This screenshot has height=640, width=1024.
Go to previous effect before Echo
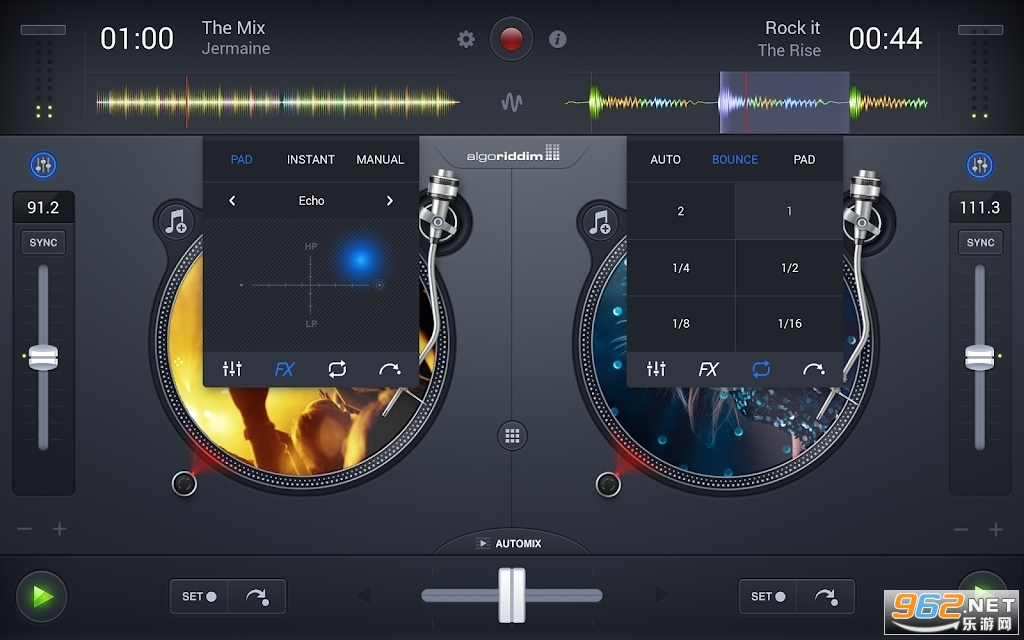[x=232, y=201]
